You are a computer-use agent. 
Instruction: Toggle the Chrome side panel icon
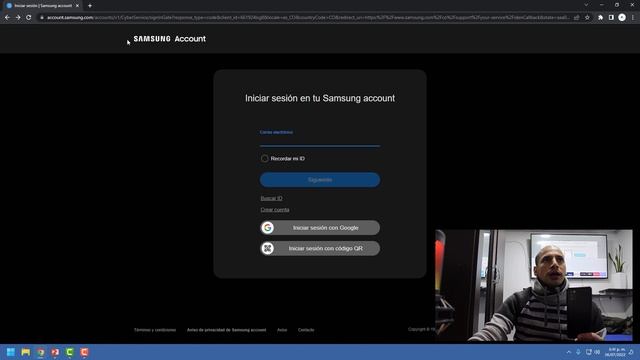[x=611, y=18]
